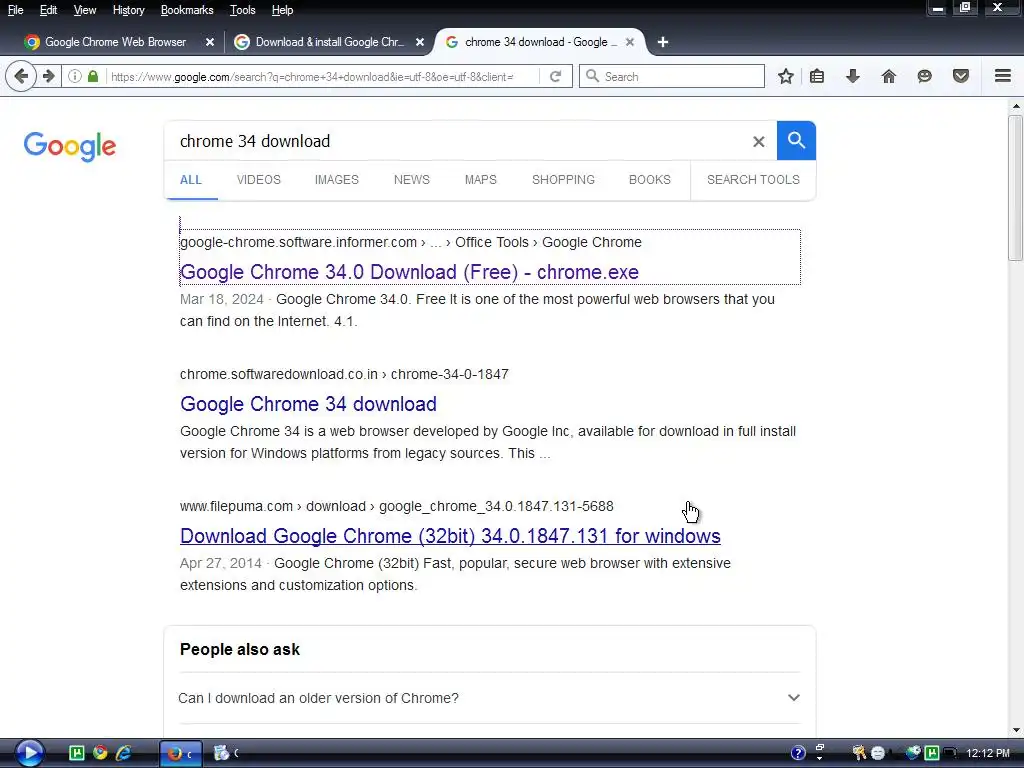The width and height of the screenshot is (1024, 768).
Task: Launch Internet Explorer from quick launch
Action: [123, 753]
